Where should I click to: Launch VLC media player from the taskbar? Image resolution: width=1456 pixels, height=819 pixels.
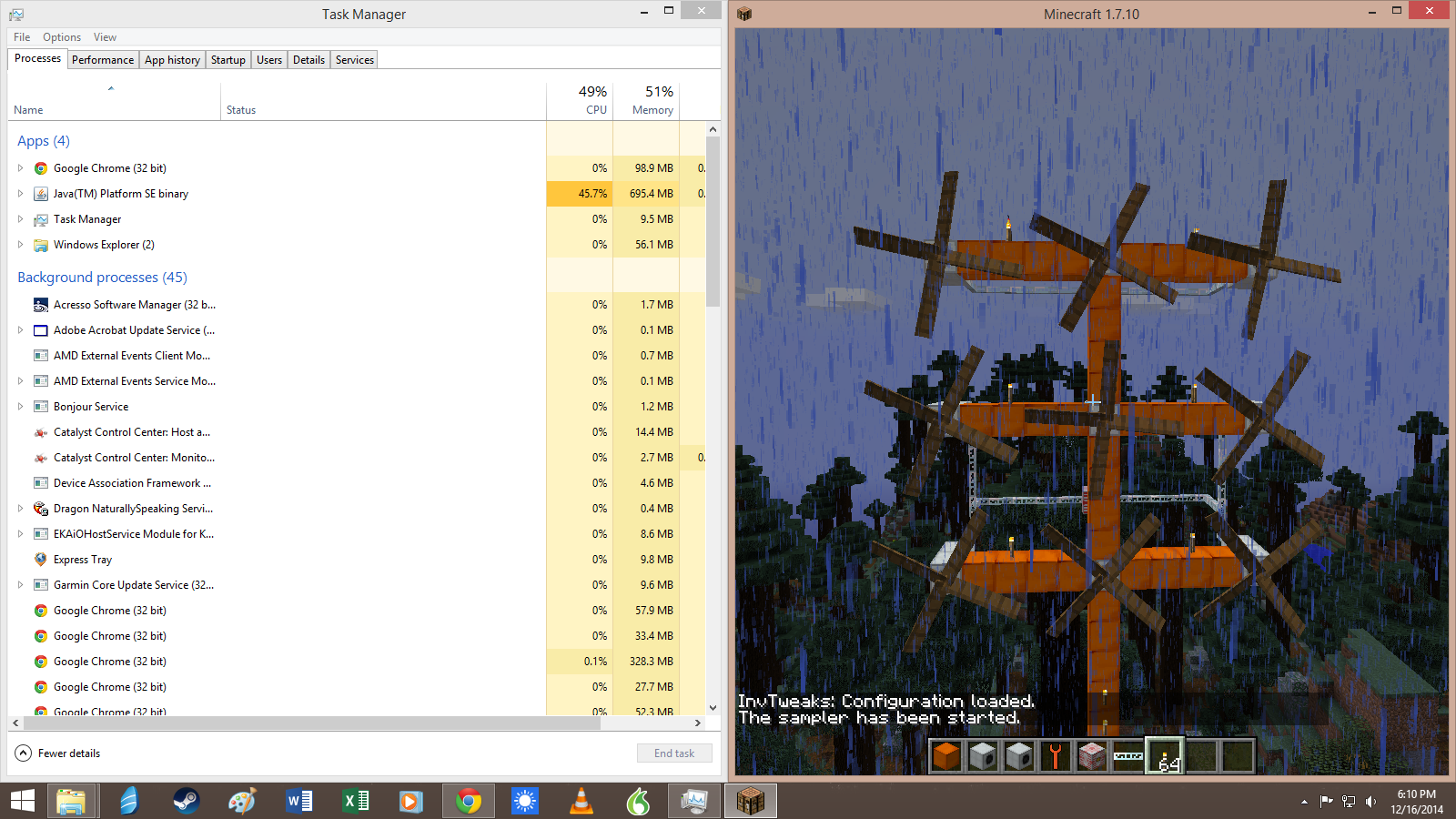click(581, 801)
